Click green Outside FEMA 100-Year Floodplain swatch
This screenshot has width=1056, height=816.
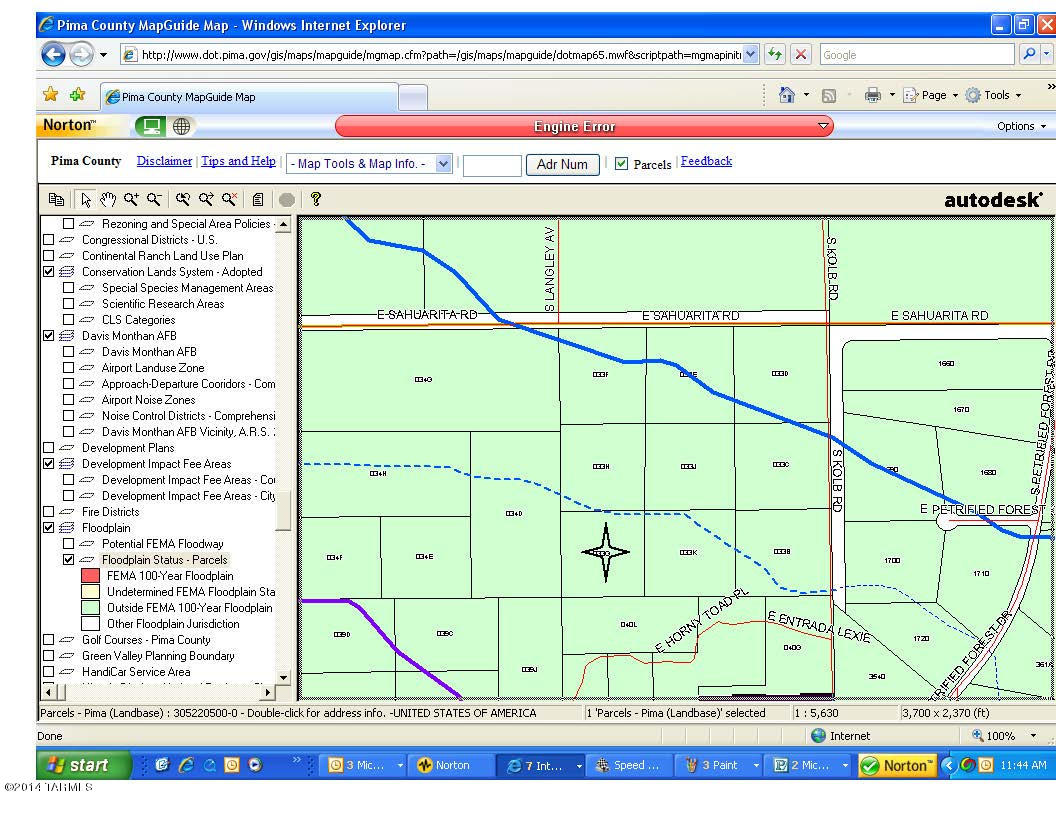point(90,608)
